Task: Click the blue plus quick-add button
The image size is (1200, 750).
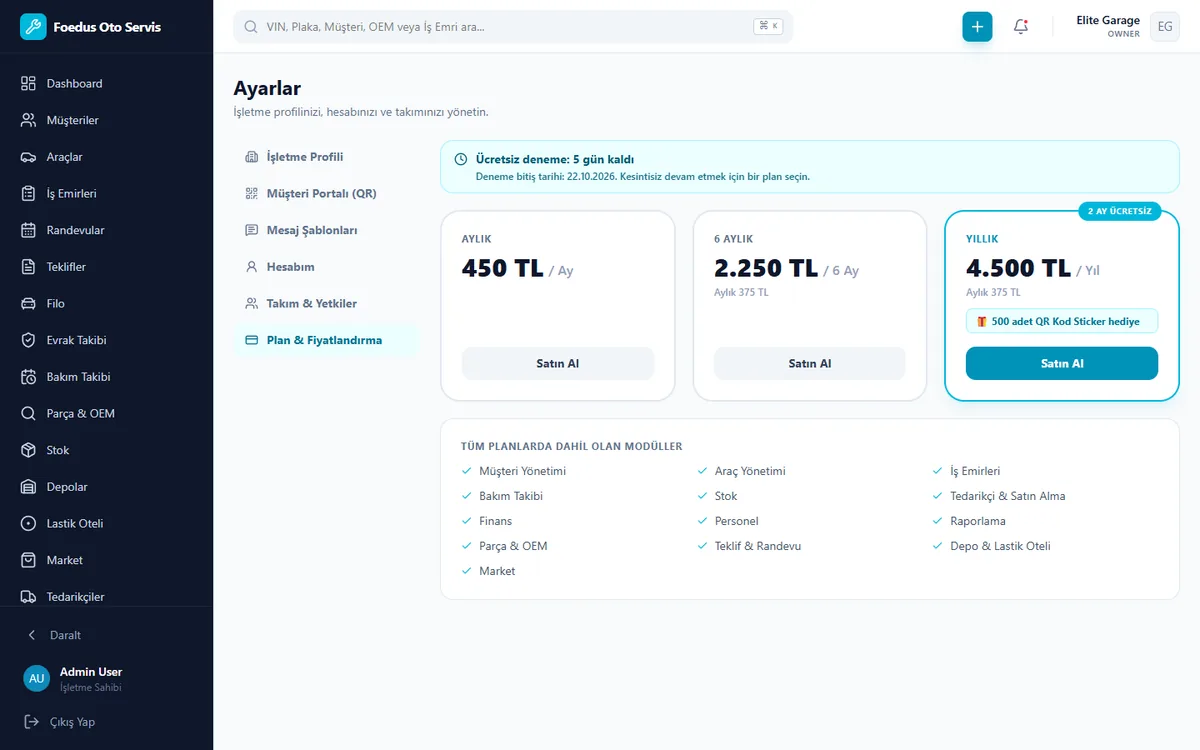Action: (977, 27)
